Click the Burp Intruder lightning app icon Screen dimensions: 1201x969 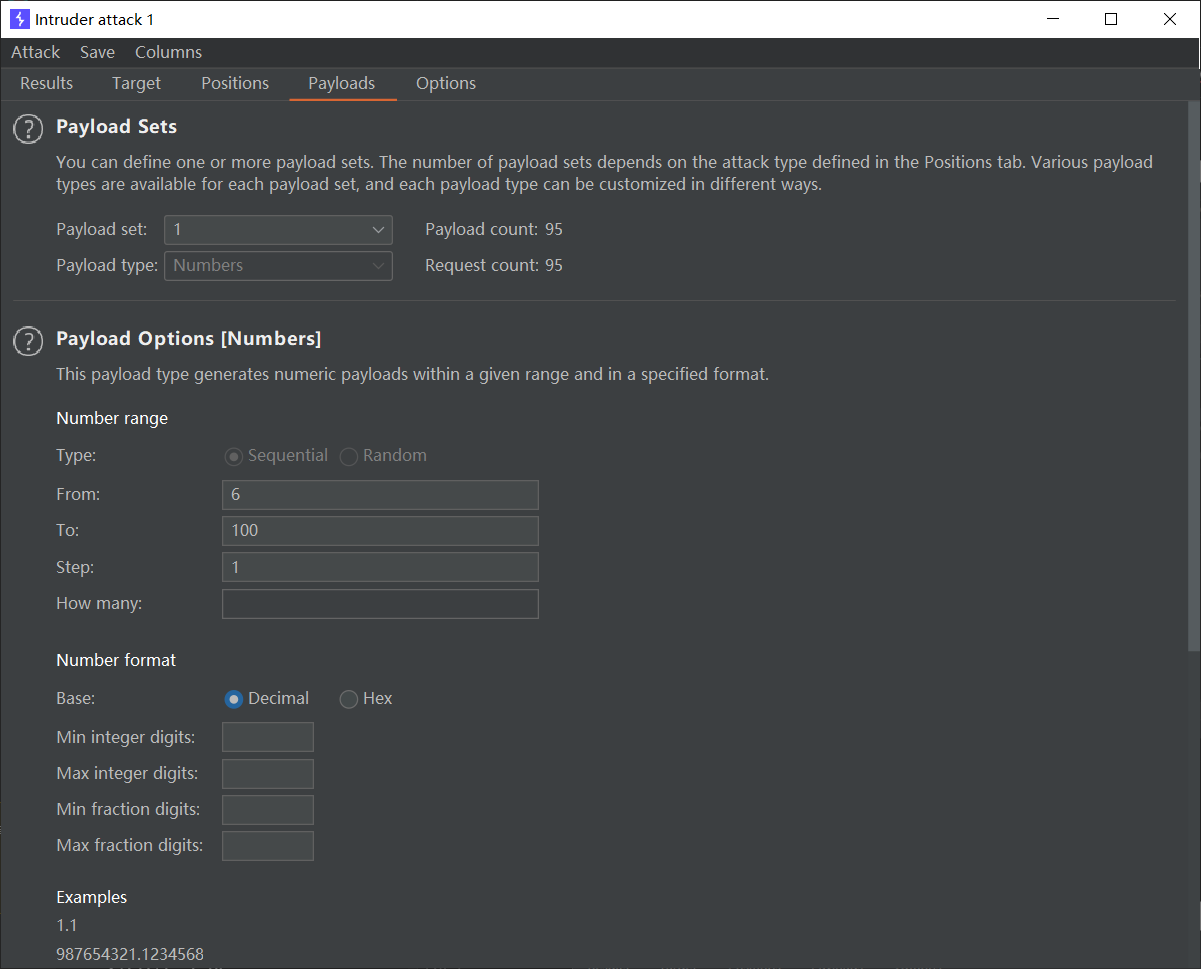(x=20, y=19)
